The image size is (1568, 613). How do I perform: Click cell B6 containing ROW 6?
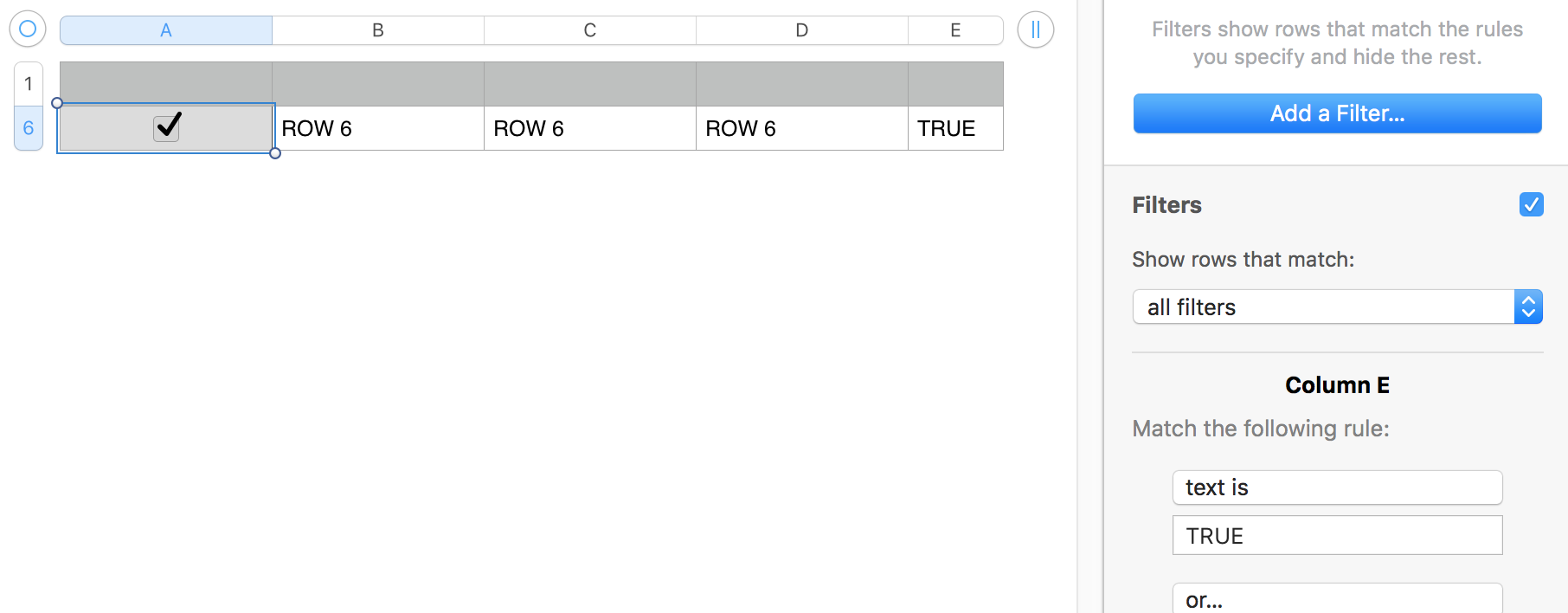pos(378,128)
